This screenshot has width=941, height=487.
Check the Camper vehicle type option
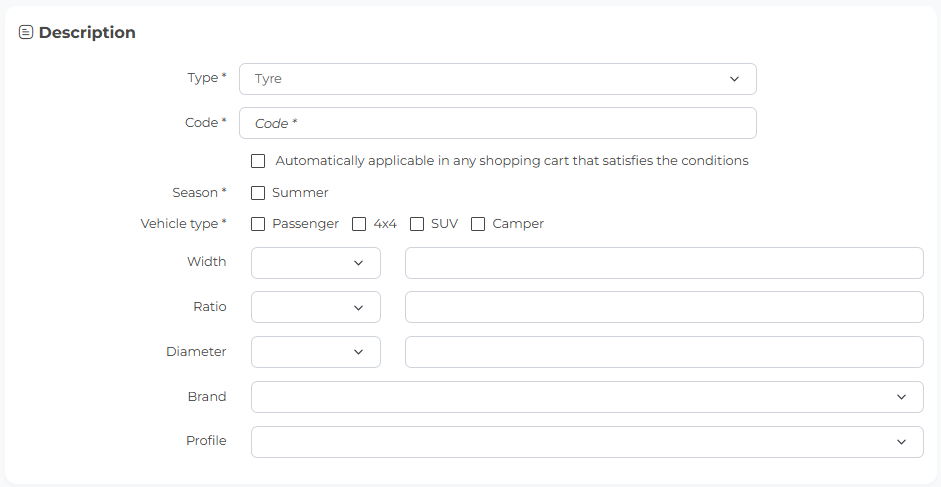click(x=478, y=224)
